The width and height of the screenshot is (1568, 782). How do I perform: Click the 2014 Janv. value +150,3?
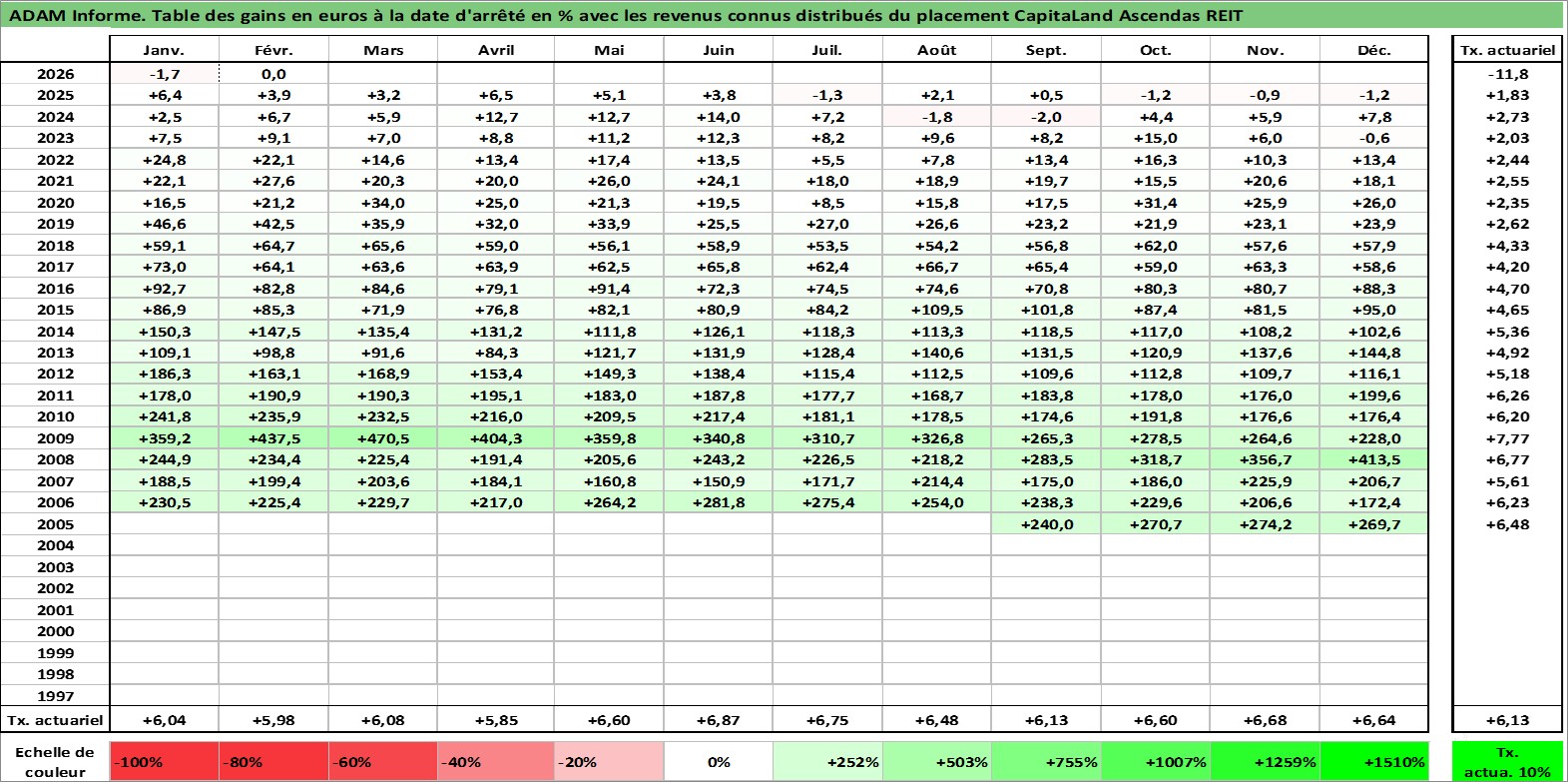click(x=164, y=332)
